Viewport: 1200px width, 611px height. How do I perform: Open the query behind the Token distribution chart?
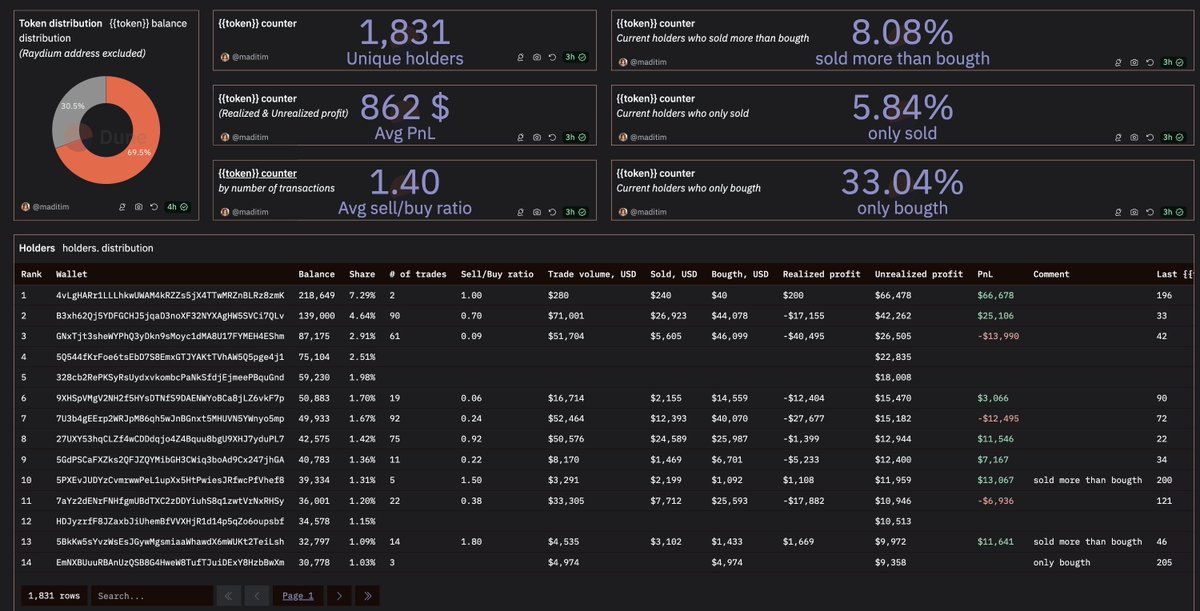(122, 207)
